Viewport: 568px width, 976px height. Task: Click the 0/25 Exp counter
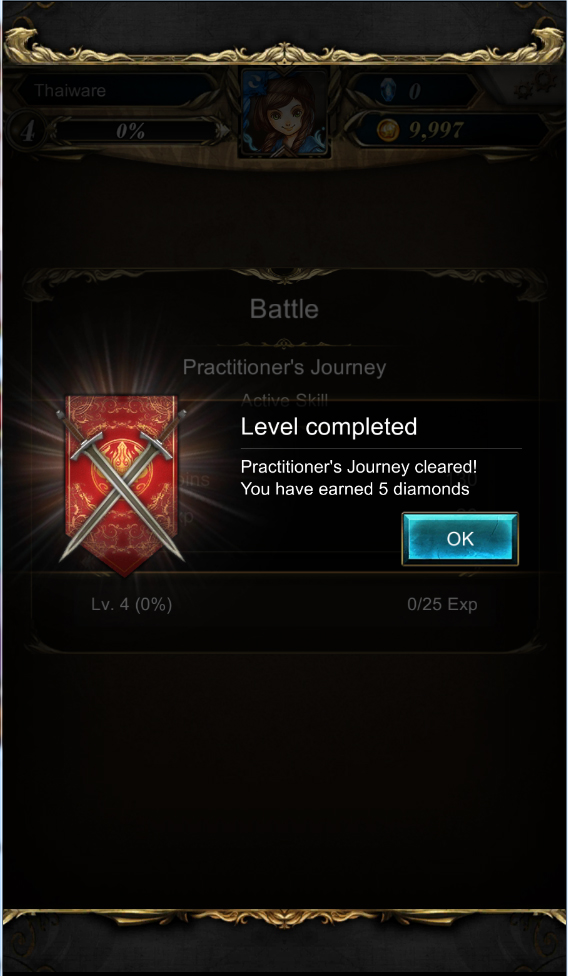click(442, 604)
